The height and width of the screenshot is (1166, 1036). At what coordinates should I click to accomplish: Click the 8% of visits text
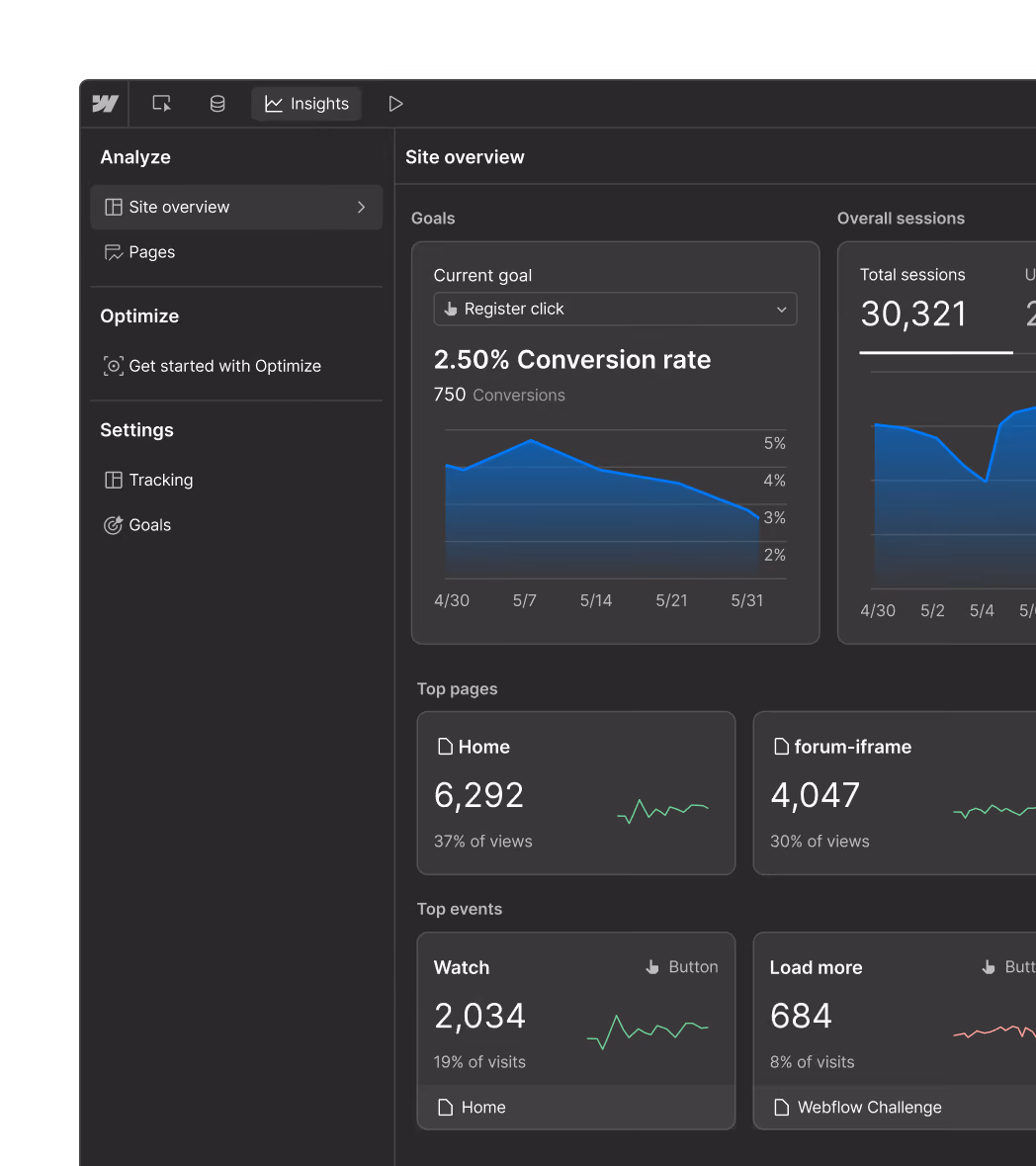(x=813, y=1062)
